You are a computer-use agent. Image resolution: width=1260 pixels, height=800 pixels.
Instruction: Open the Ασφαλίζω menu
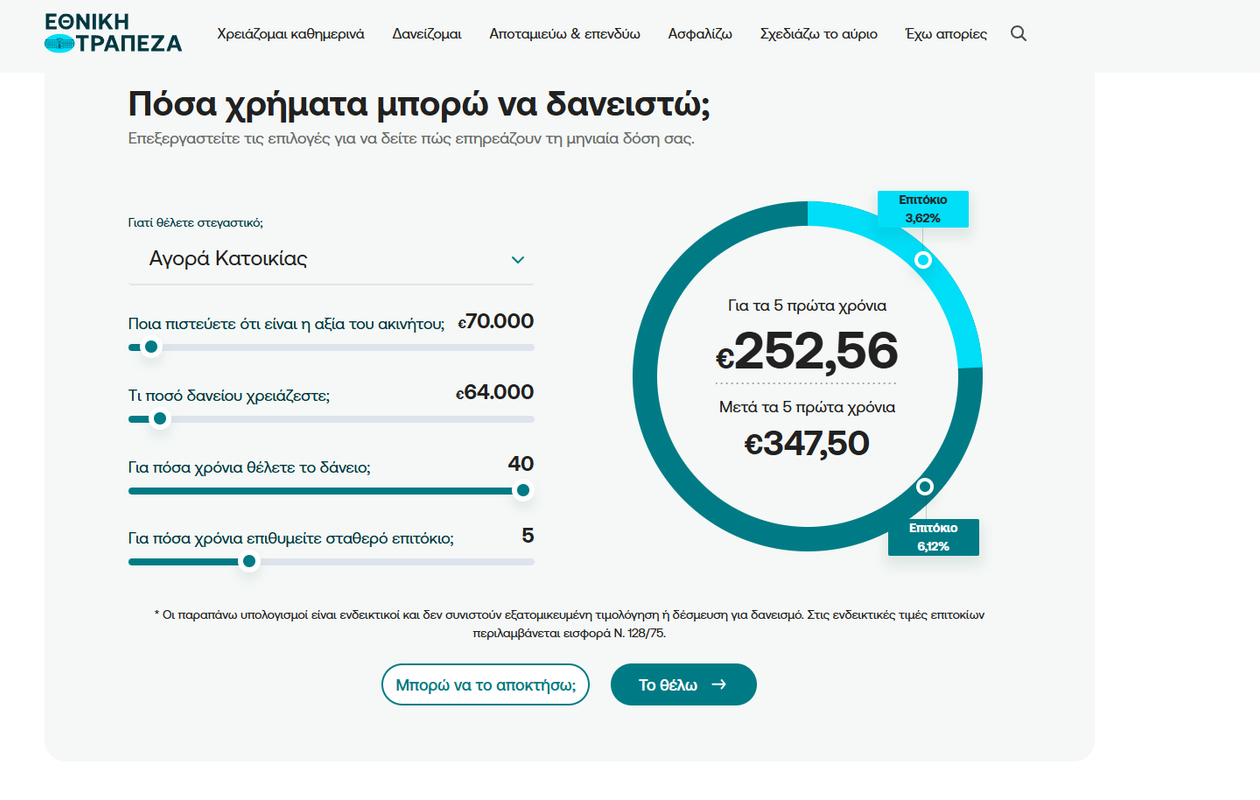coord(700,34)
